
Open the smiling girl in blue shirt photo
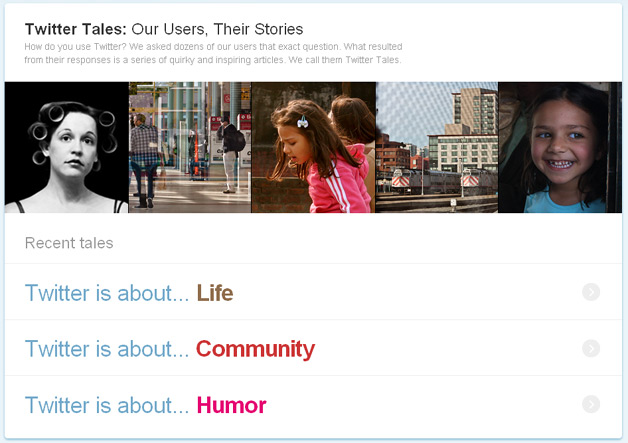560,147
